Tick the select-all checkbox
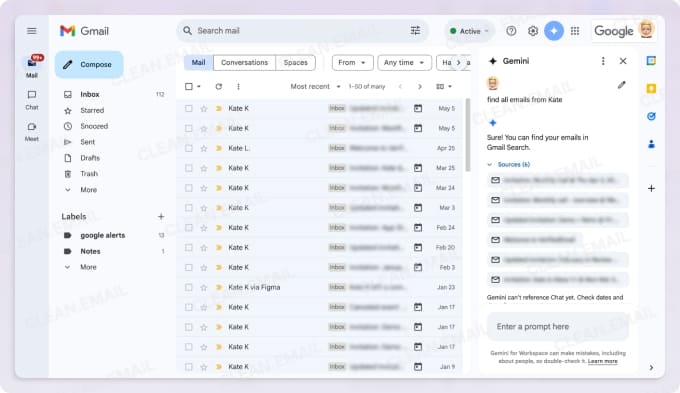The width and height of the screenshot is (680, 393). pyautogui.click(x=189, y=86)
